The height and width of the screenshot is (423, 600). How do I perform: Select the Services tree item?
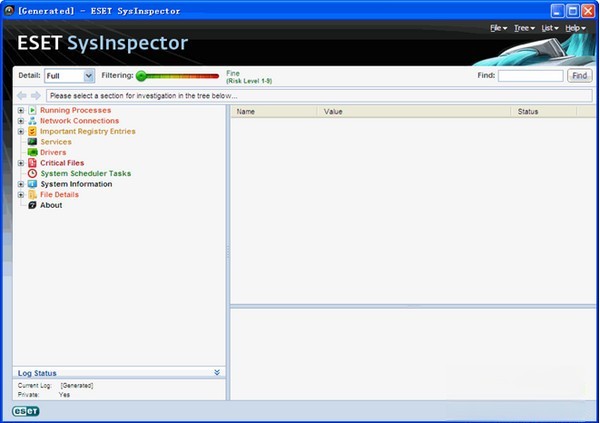point(56,142)
